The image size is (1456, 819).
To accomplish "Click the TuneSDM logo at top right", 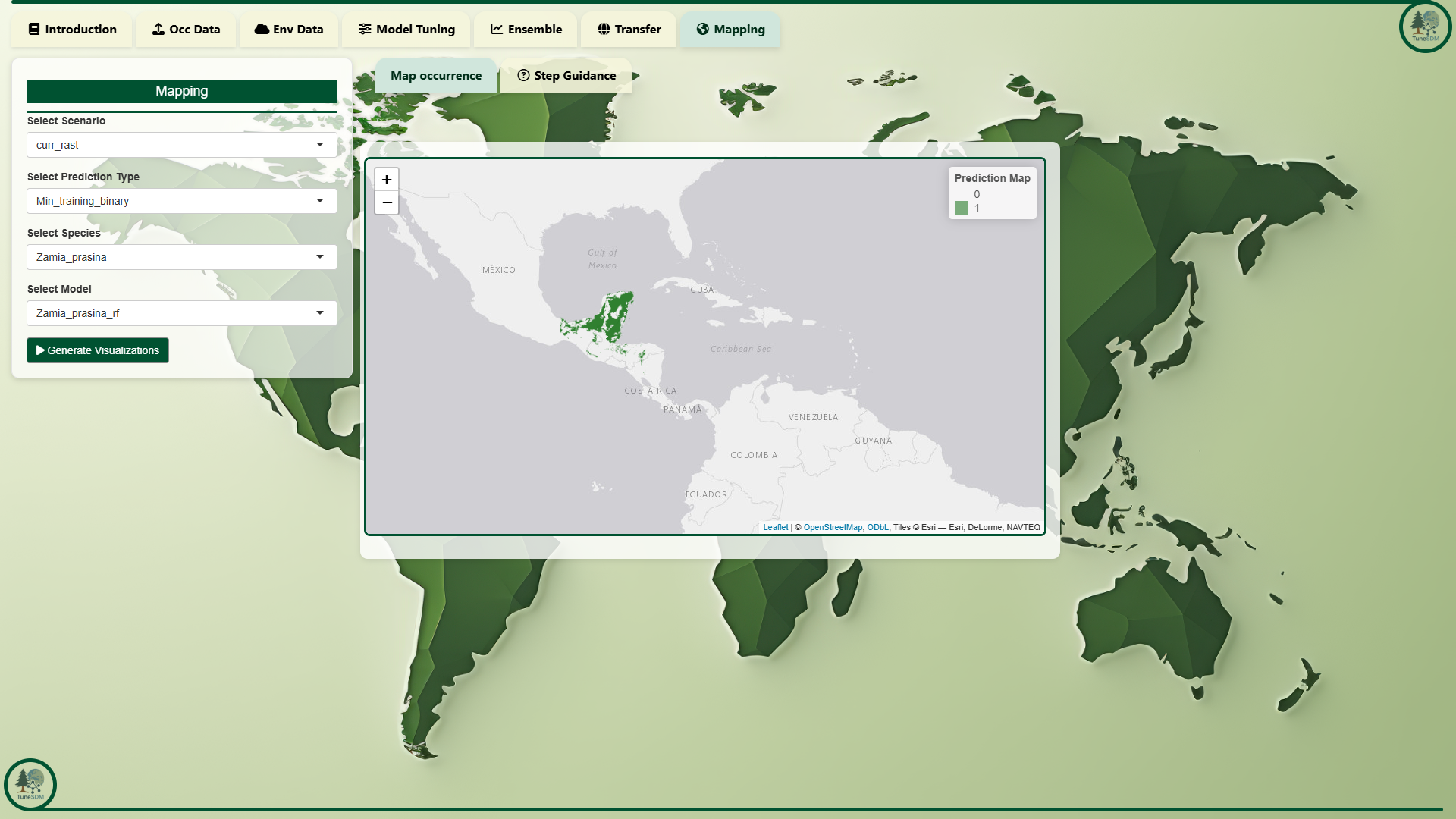I will point(1425,27).
